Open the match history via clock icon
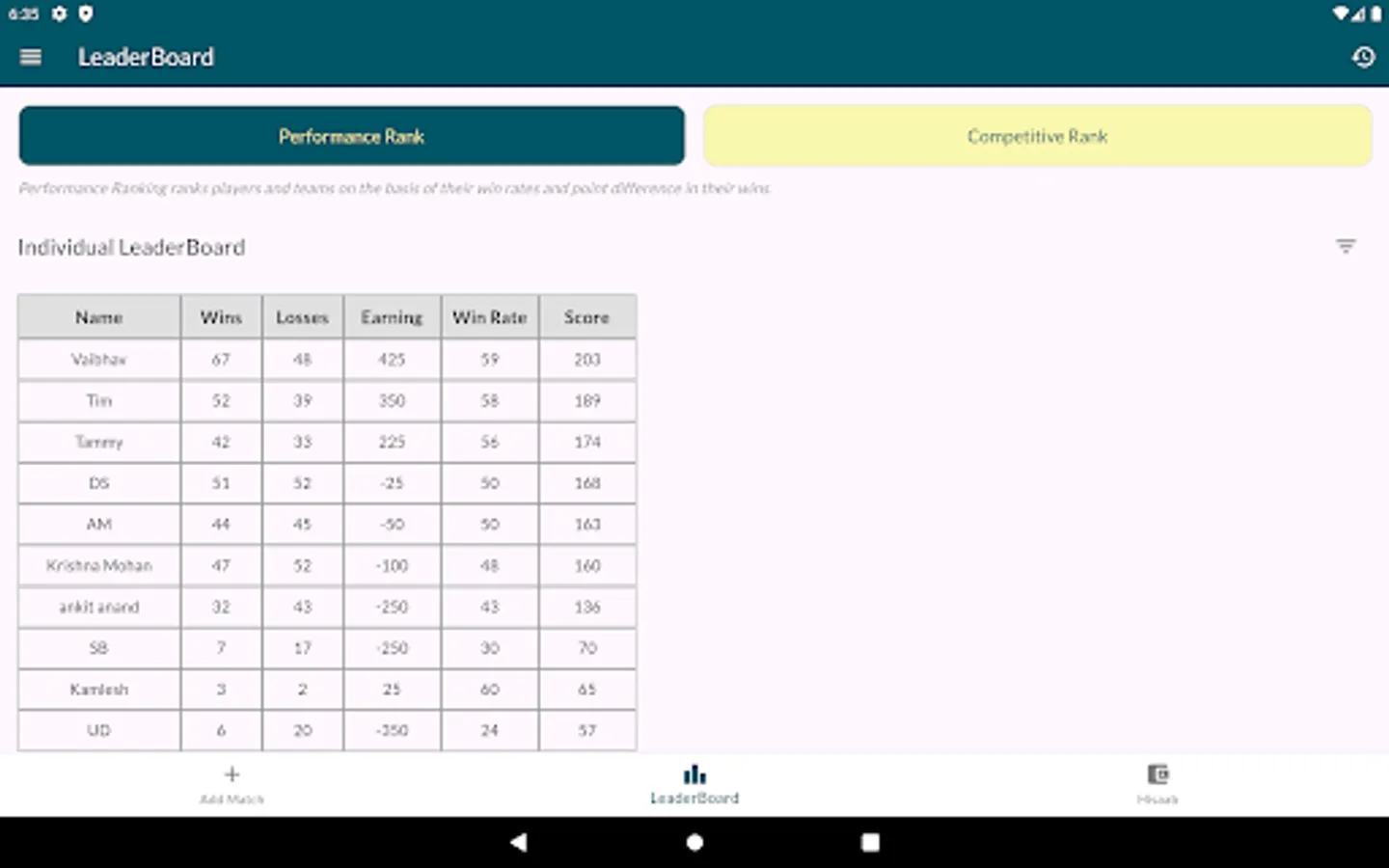The image size is (1389, 868). click(1363, 57)
